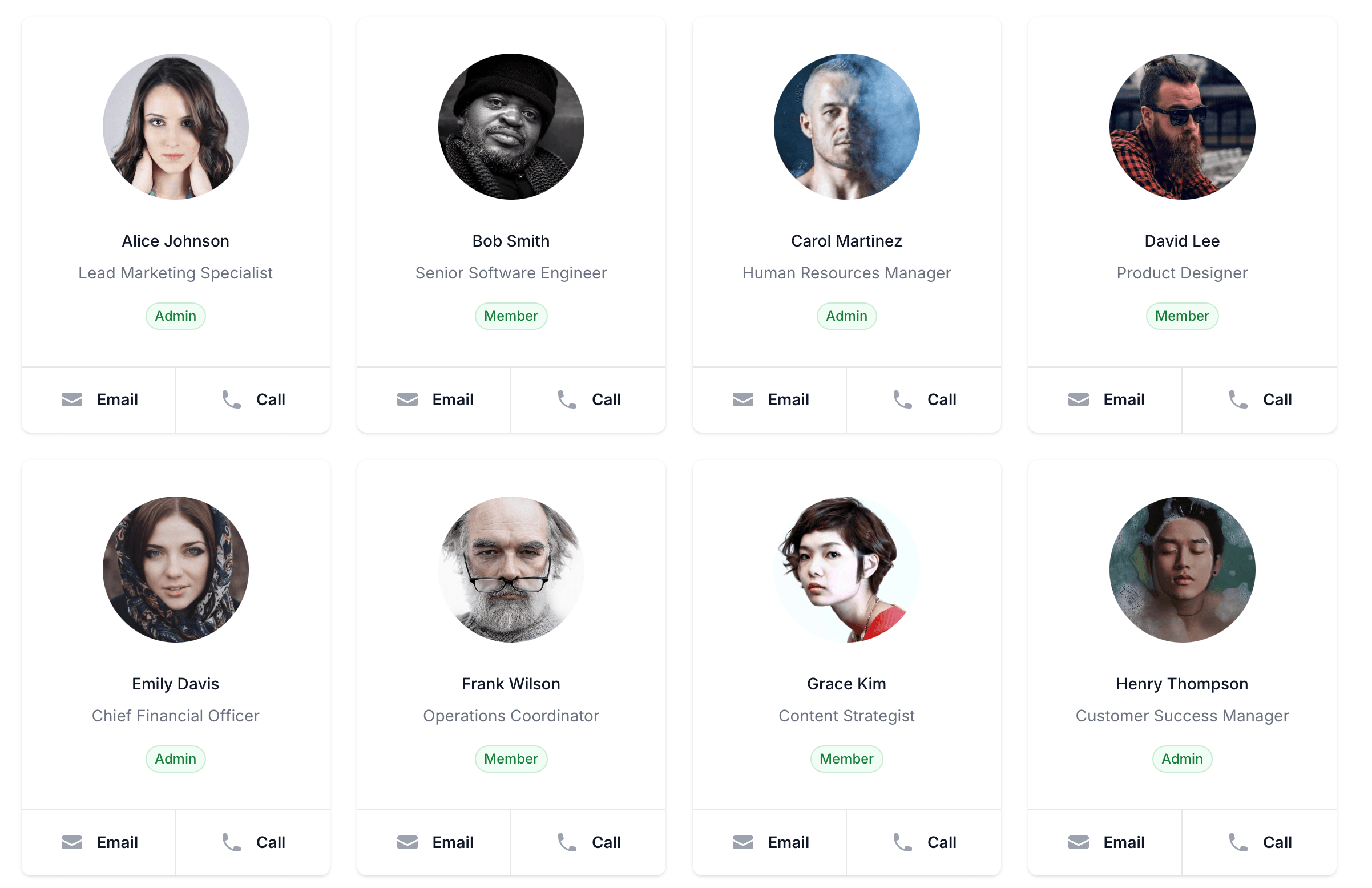Open Alice Johnson's profile photo

(x=176, y=127)
